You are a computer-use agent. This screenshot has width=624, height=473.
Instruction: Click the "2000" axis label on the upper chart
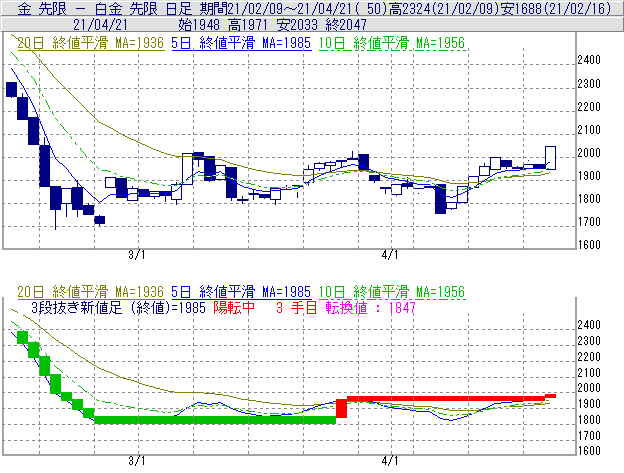(x=589, y=153)
